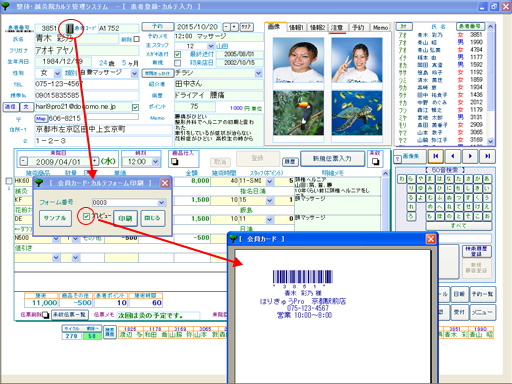This screenshot has width=512, height=384.
Task: Switch to the Memo tab
Action: tap(380, 28)
